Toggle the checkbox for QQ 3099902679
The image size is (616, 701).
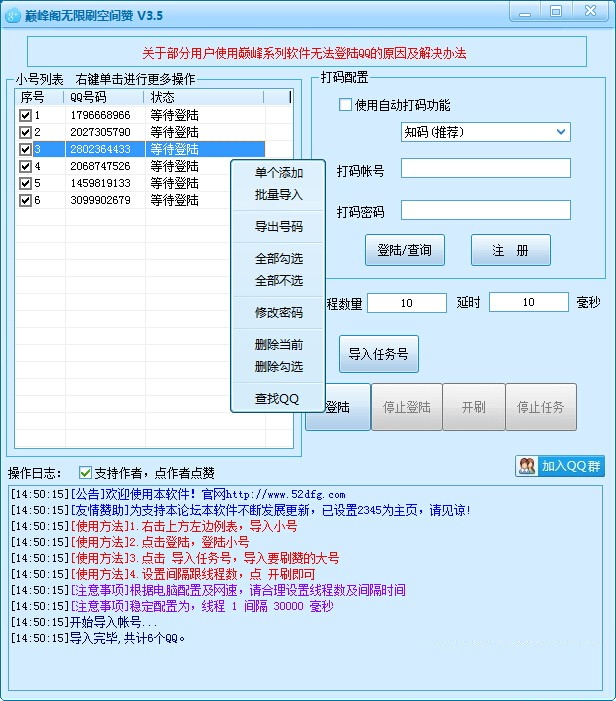click(25, 201)
